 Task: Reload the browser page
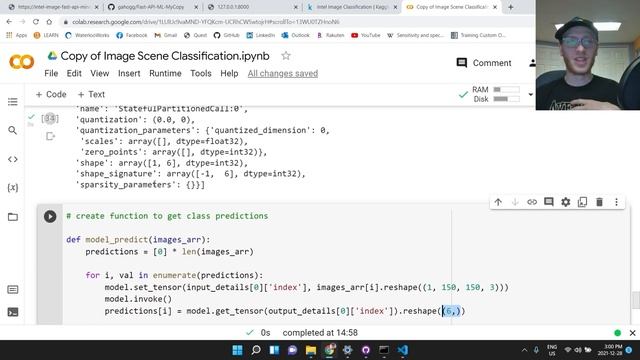(36, 22)
